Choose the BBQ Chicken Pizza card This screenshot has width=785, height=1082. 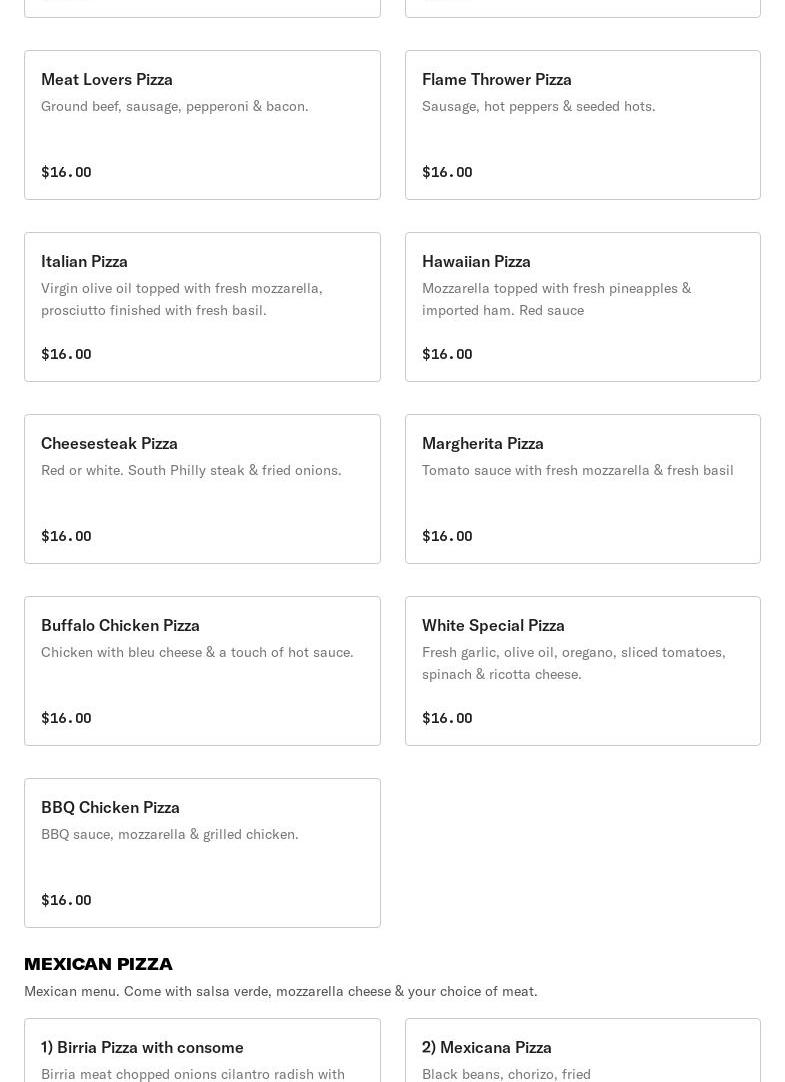[202, 853]
